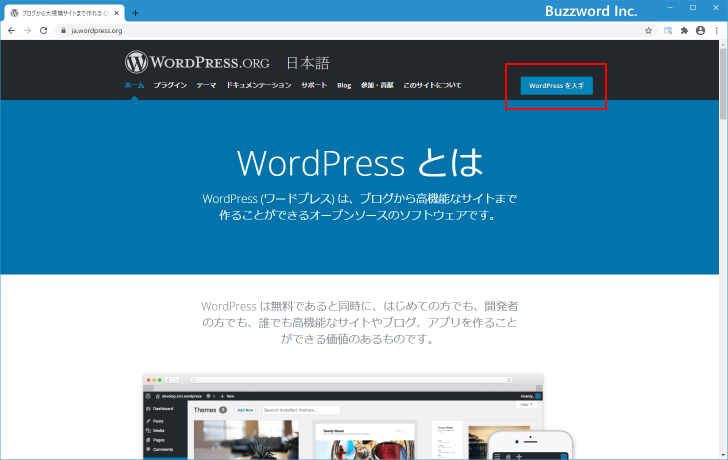The width and height of the screenshot is (728, 460).
Task: Open the Blog navigation link
Action: [344, 86]
